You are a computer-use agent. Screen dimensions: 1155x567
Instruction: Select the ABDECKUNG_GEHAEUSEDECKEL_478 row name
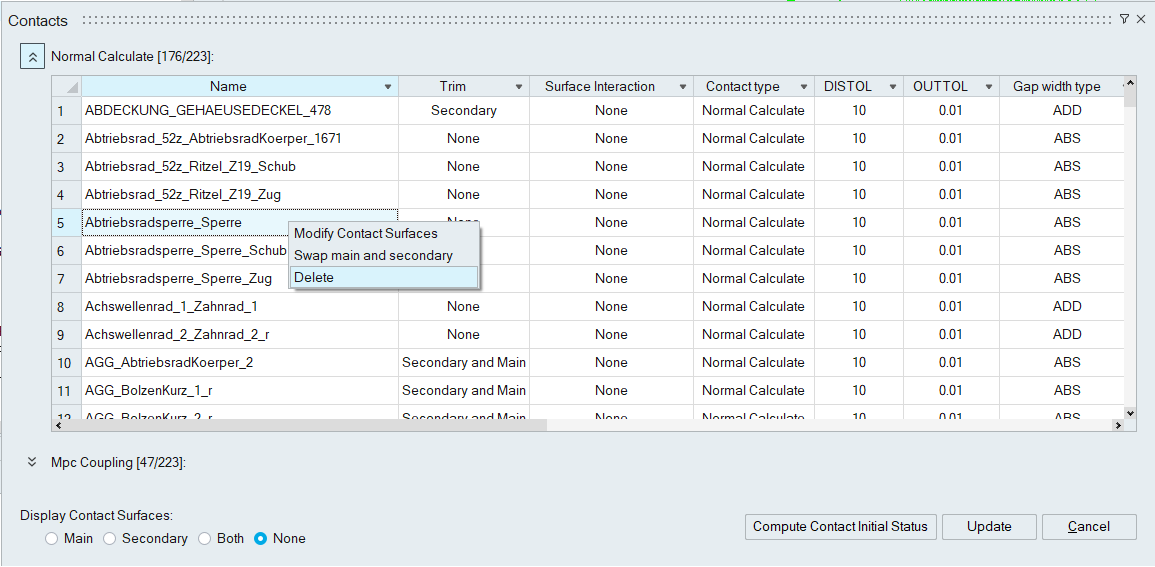208,111
